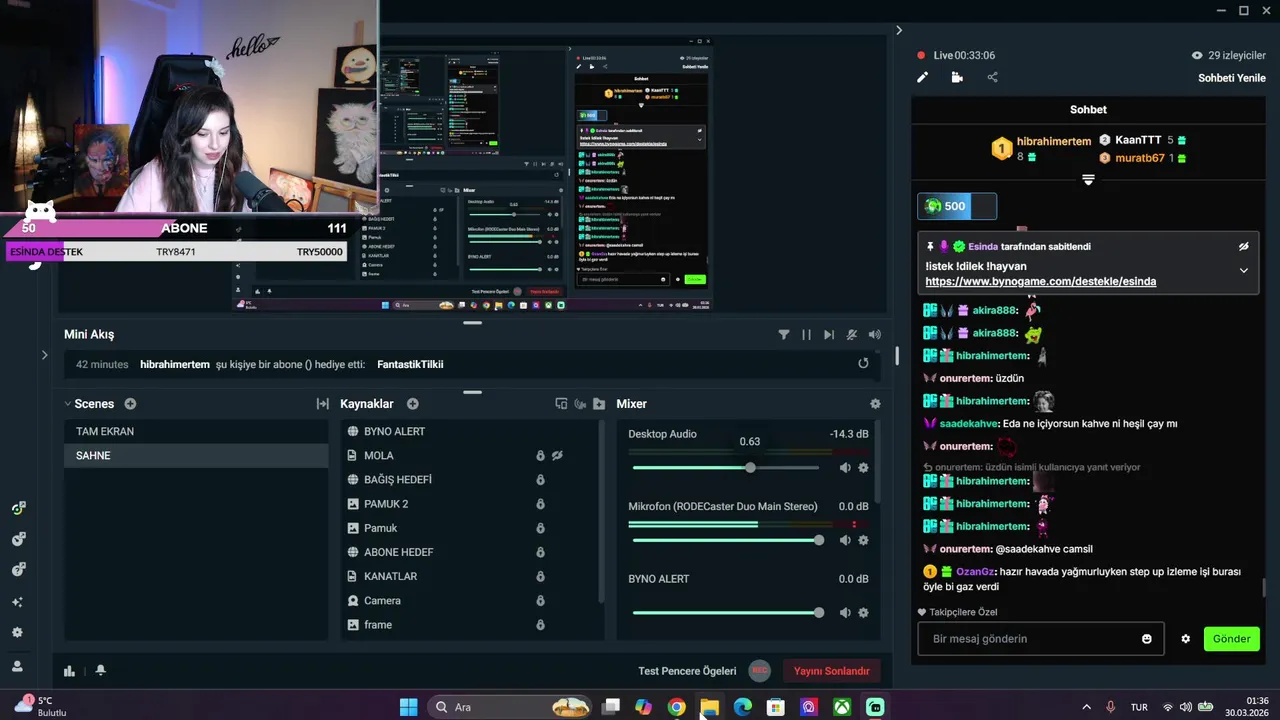This screenshot has height=720, width=1280.
Task: Select the SAHNE scene
Action: click(x=196, y=456)
